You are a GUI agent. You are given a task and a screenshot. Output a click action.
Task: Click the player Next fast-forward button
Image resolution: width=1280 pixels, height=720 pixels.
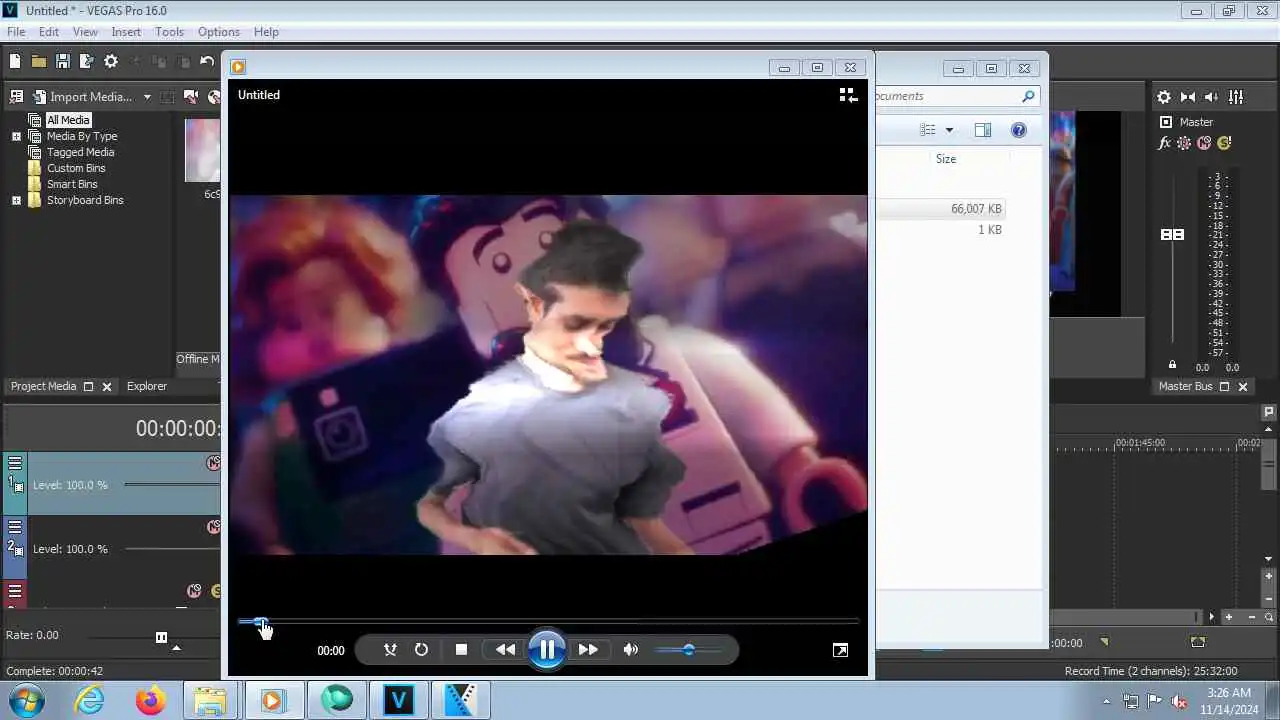coord(588,650)
